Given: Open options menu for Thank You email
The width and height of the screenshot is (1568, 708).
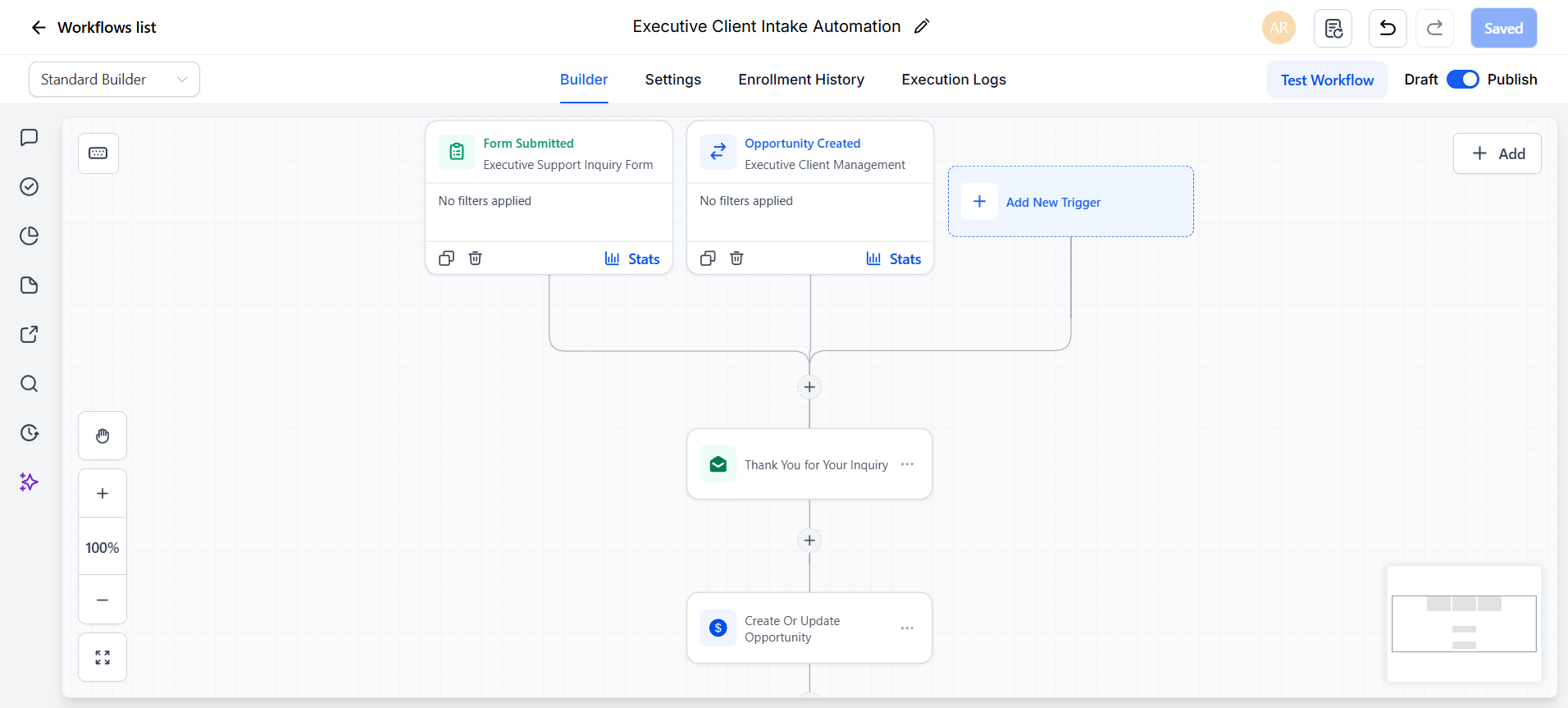Looking at the screenshot, I should click(907, 464).
